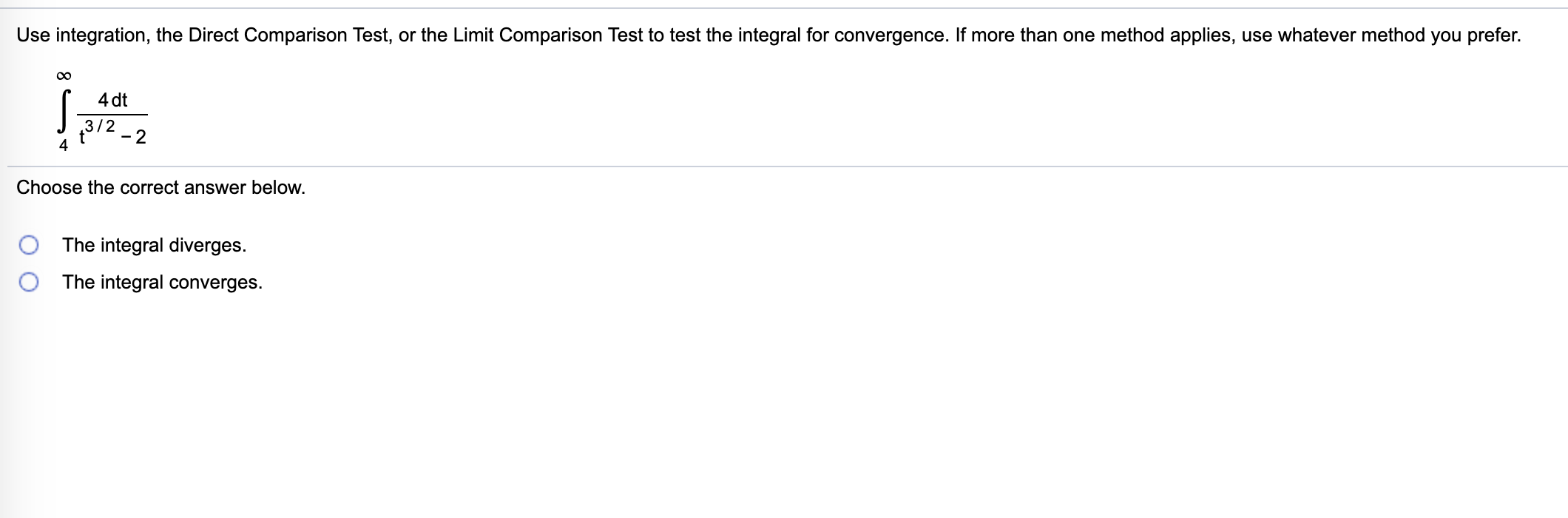Viewport: 1568px width, 518px height.
Task: Click the converges option's empty radio circle
Action: pyautogui.click(x=30, y=282)
